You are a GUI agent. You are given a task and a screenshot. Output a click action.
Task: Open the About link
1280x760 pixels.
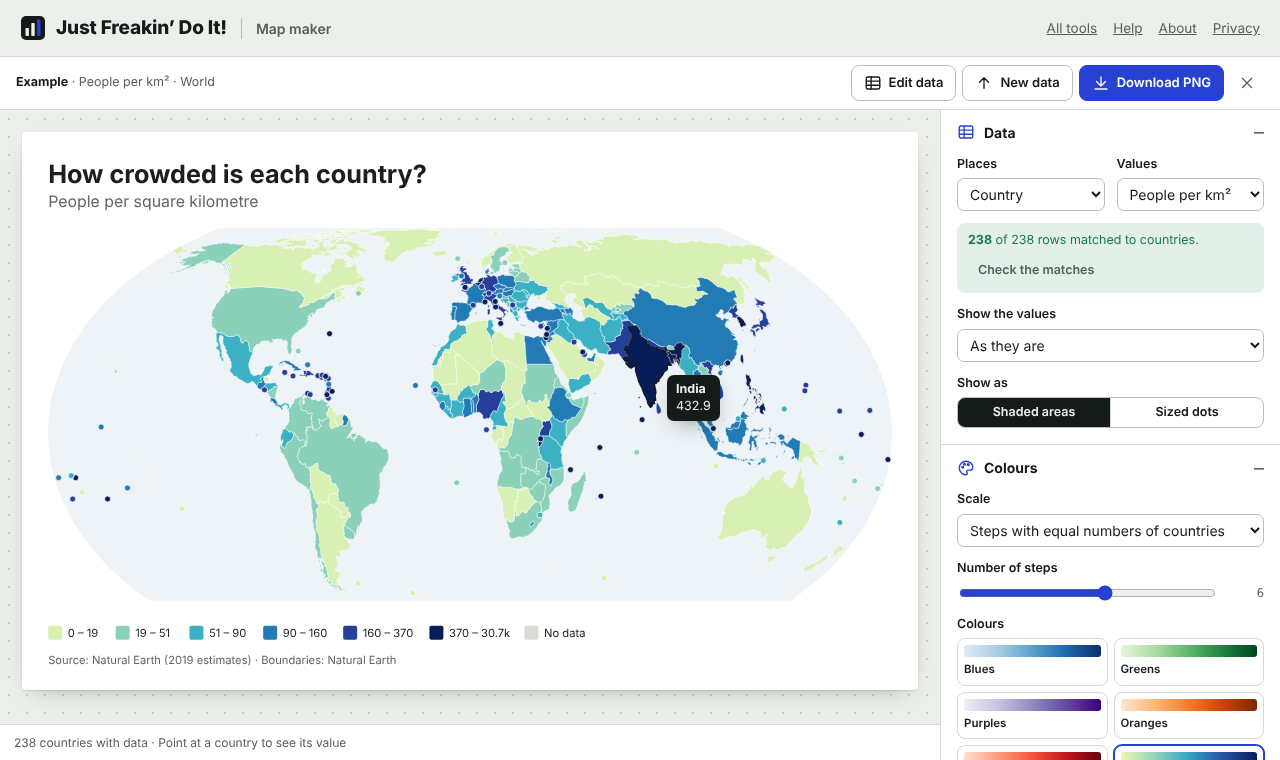[x=1178, y=28]
